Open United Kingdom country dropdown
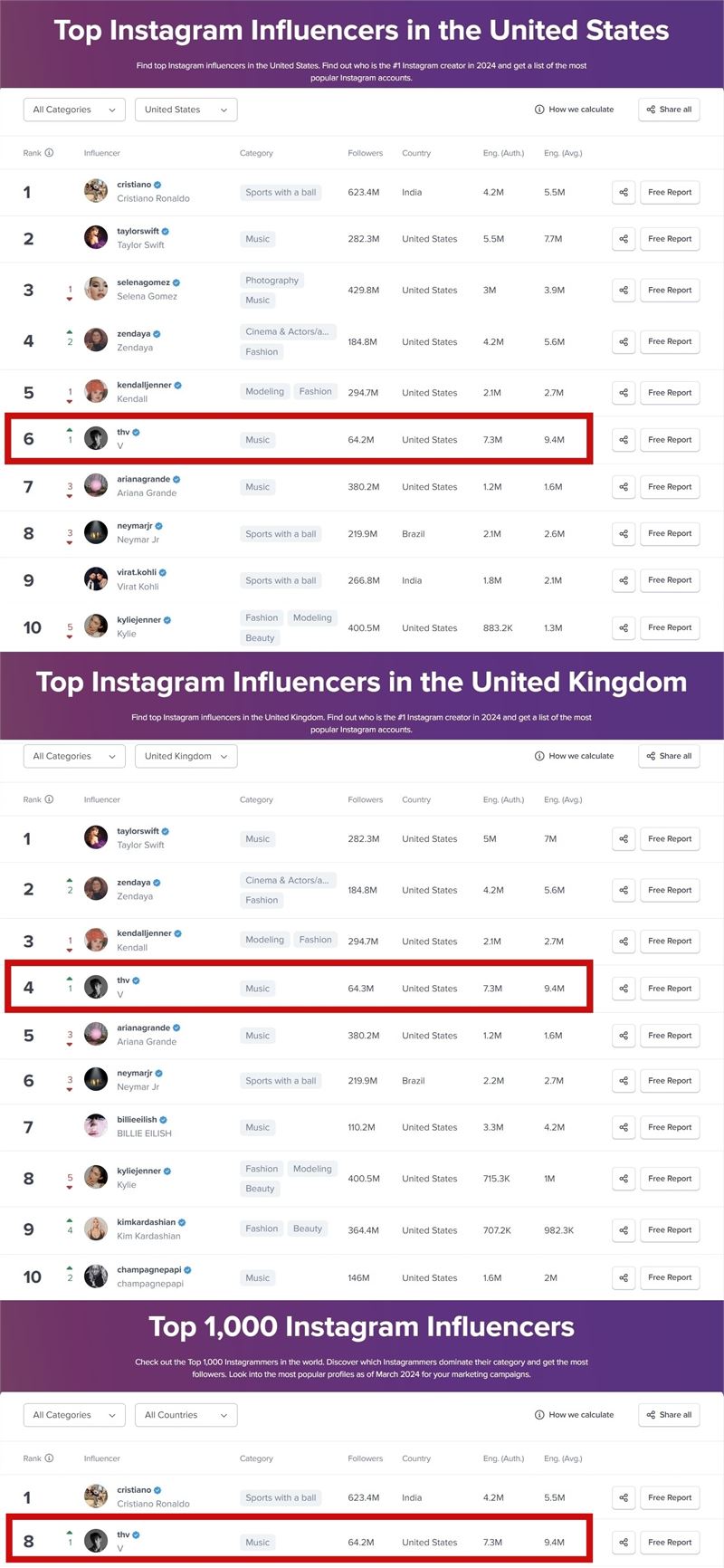Viewport: 724px width, 1568px height. click(x=186, y=756)
